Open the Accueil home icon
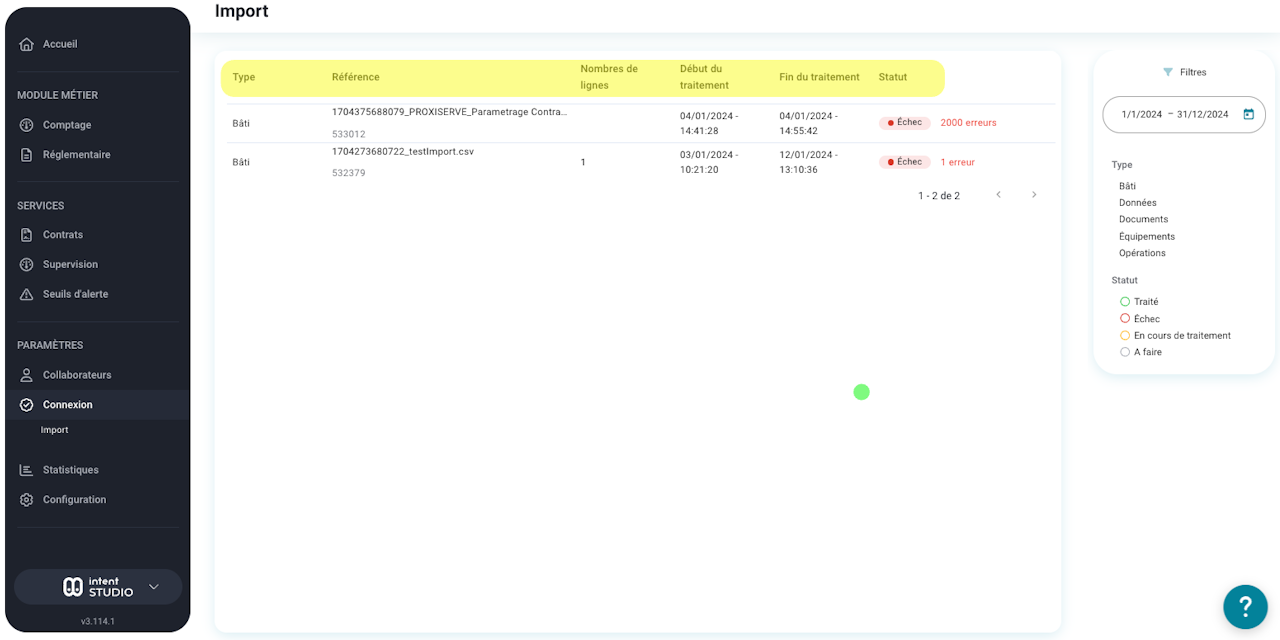Viewport: 1280px width, 640px height. pyautogui.click(x=27, y=44)
